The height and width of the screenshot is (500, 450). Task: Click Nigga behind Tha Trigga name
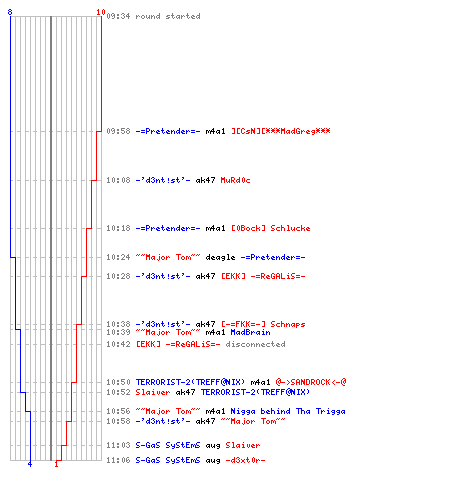[288, 411]
